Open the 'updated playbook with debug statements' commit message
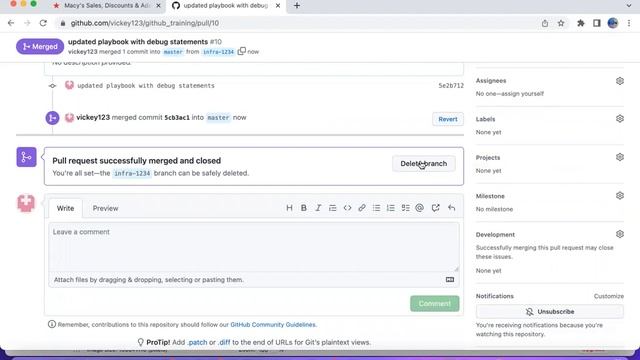The height and width of the screenshot is (360, 640). (146, 86)
